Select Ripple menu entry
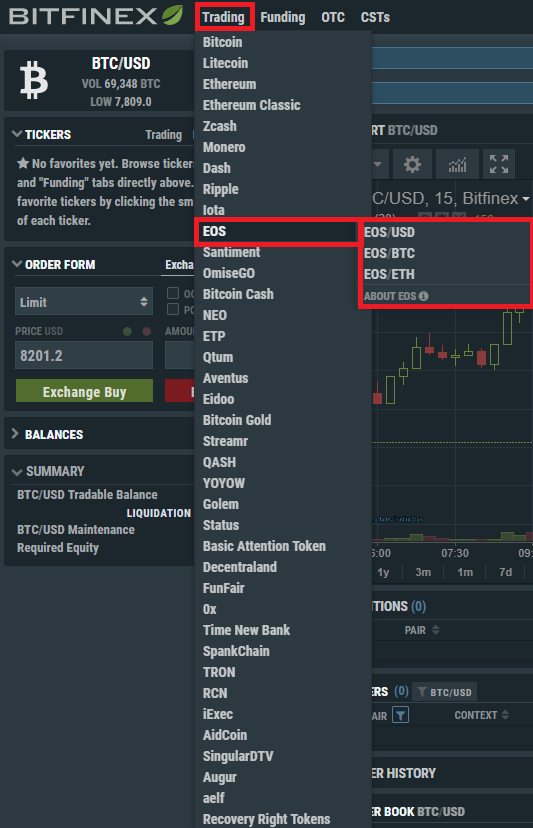The height and width of the screenshot is (828, 533). click(221, 189)
